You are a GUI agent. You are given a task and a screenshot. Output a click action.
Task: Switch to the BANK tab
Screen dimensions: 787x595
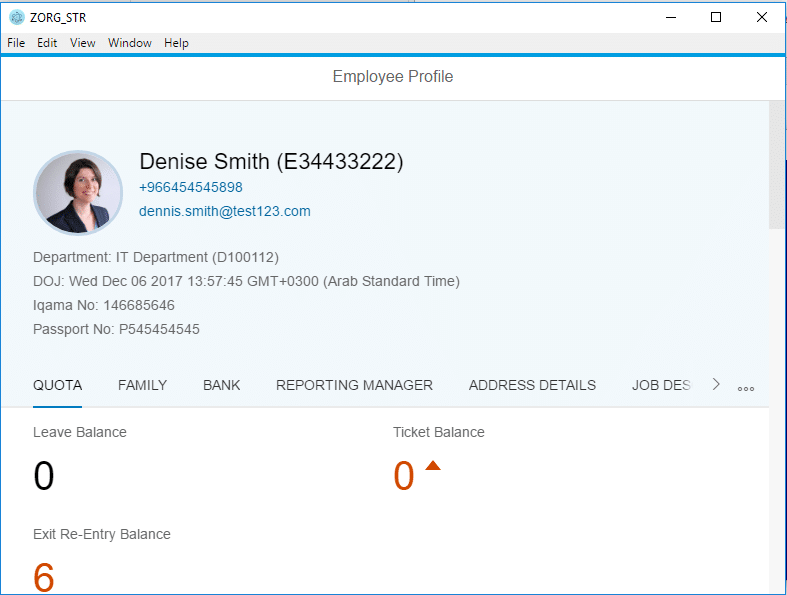point(222,385)
